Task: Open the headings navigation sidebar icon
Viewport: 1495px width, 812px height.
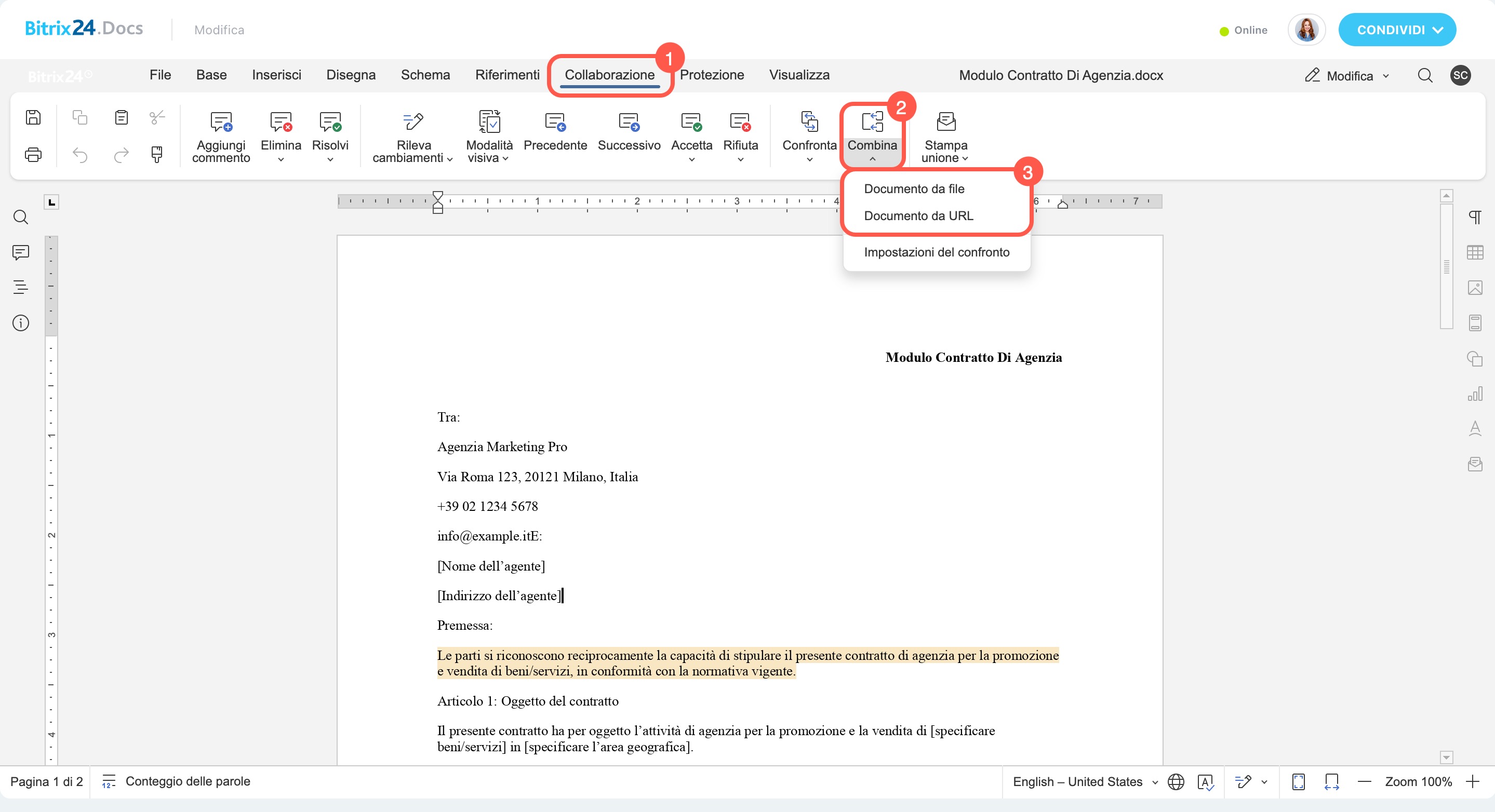Action: 20,287
